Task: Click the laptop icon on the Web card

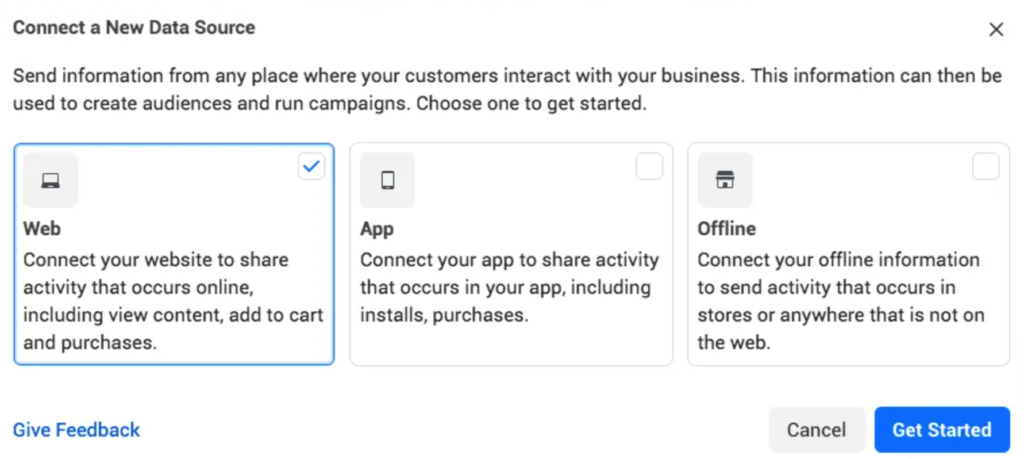Action: pos(50,180)
